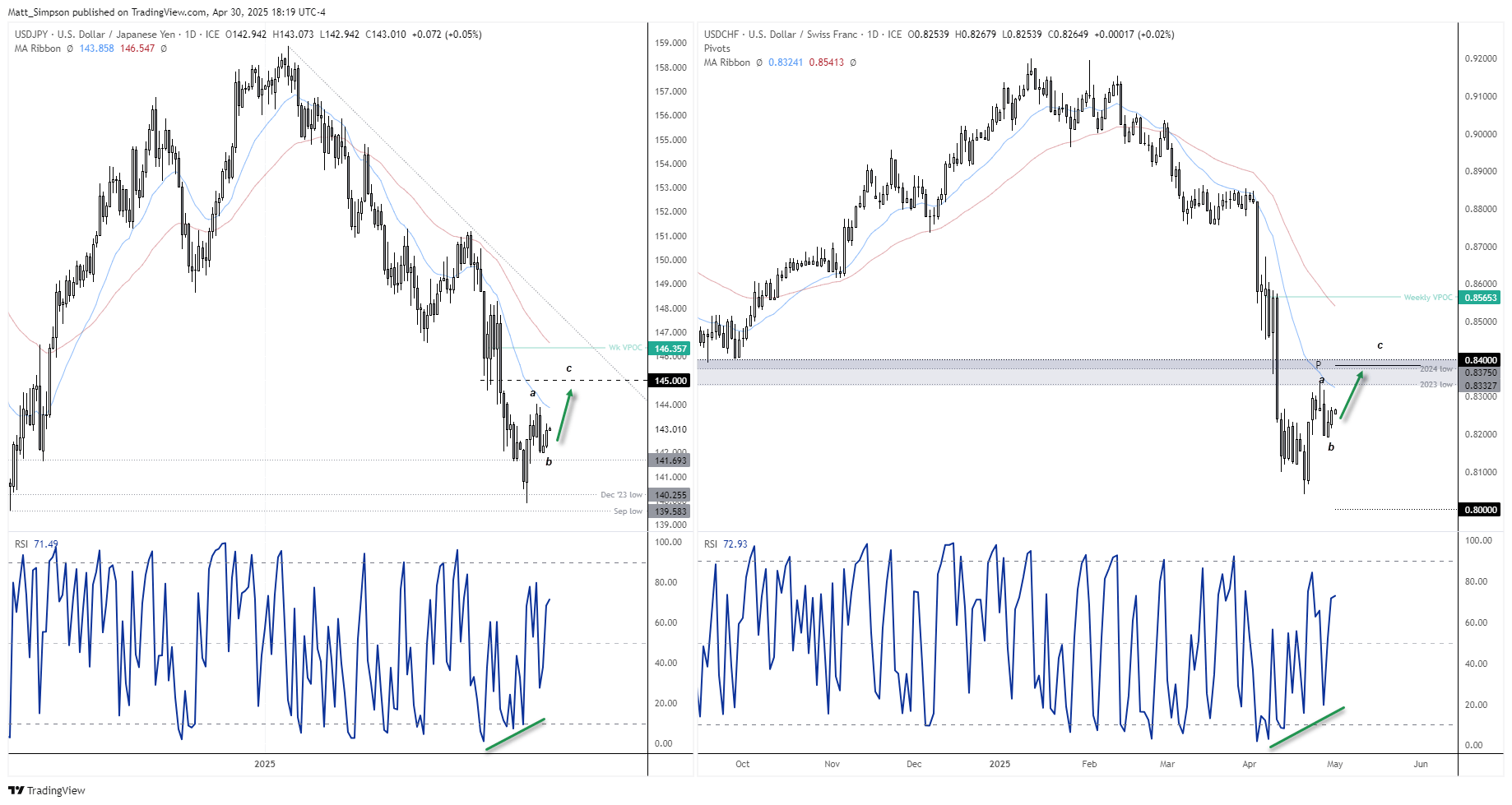Click the green arrow on the USDCHF chart

tap(1351, 396)
